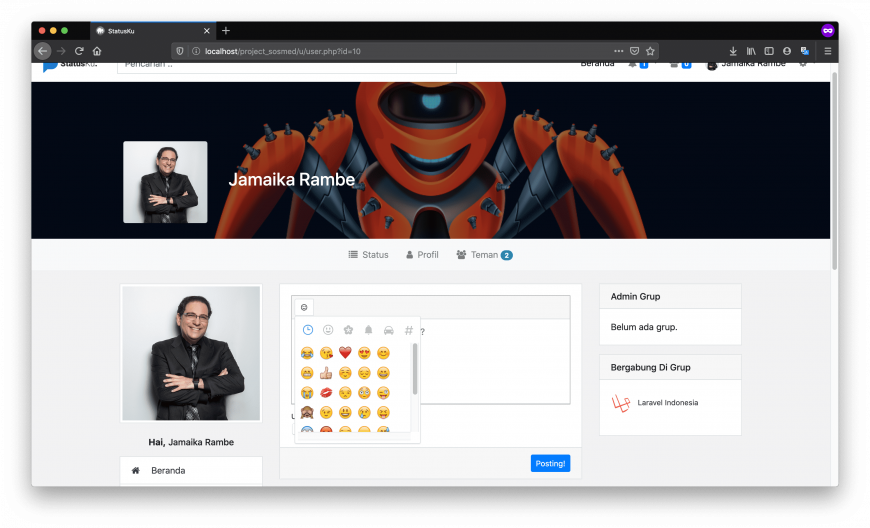Click the tracking protection shield icon

point(180,51)
